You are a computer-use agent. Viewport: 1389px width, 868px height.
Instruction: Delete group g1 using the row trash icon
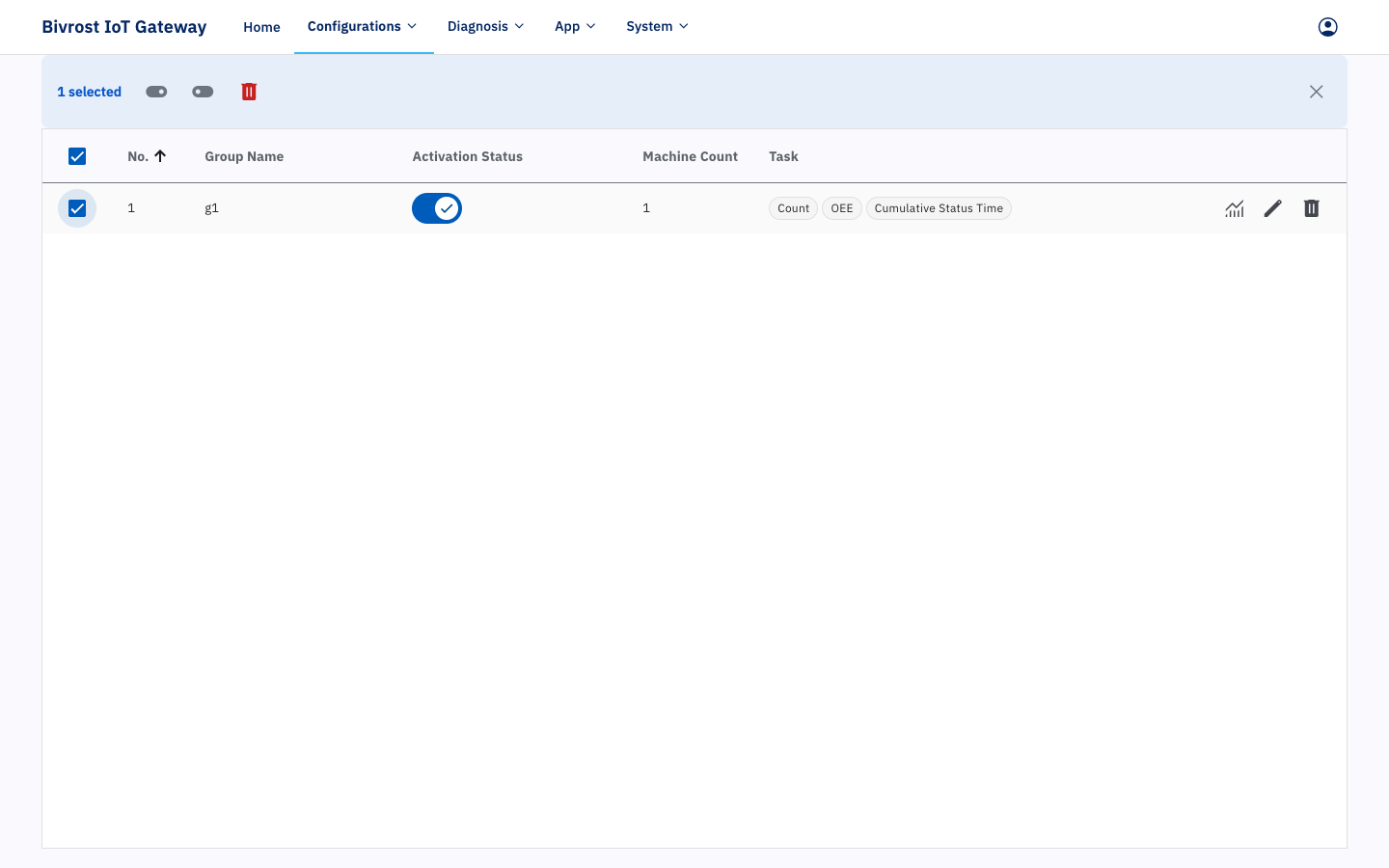[1312, 208]
